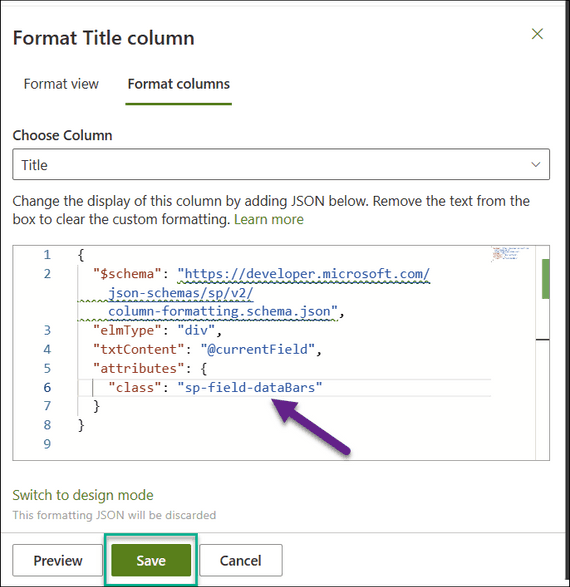570x587 pixels.
Task: Click line number 6 in gutter
Action: click(47, 387)
